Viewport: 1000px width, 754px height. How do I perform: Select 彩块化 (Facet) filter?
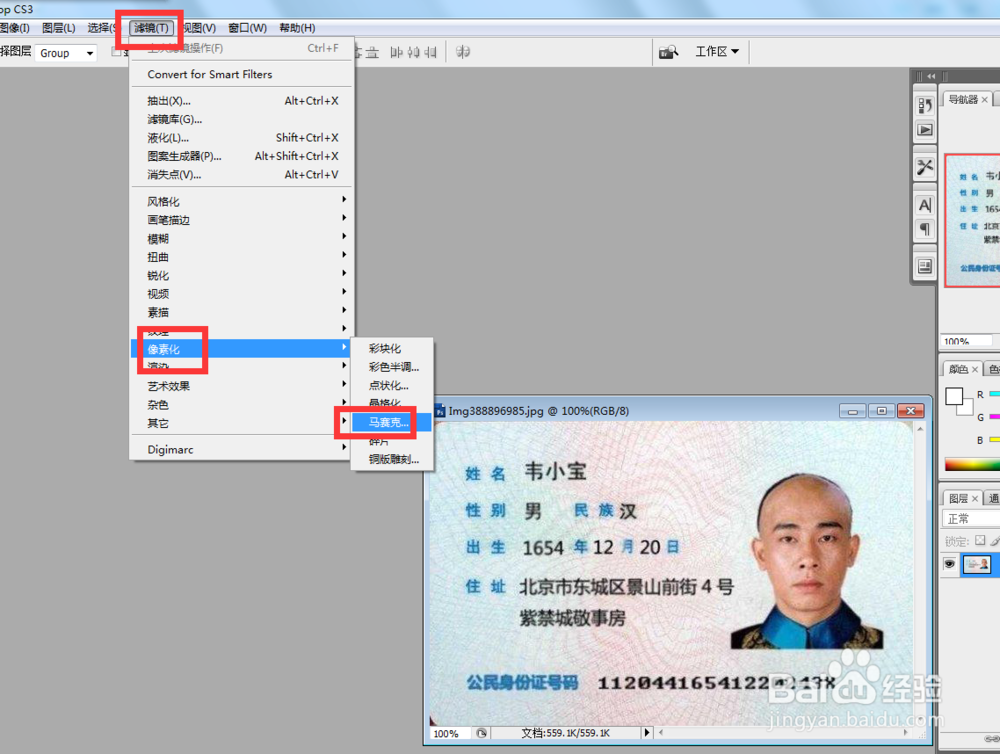[x=392, y=348]
